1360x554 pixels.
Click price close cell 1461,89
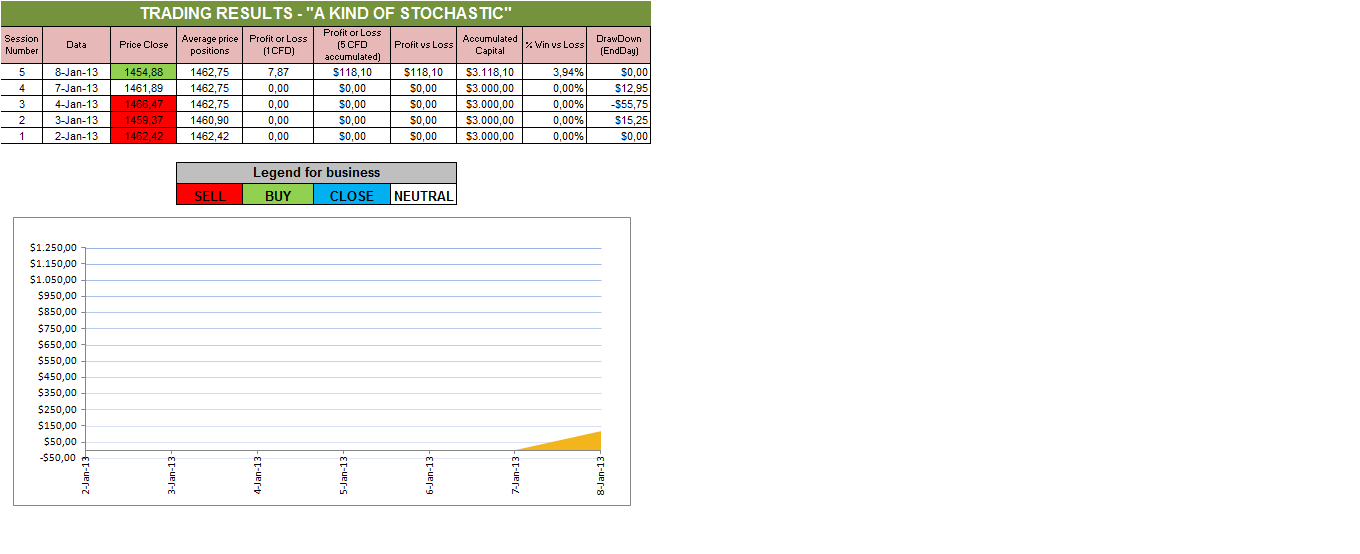tap(144, 88)
